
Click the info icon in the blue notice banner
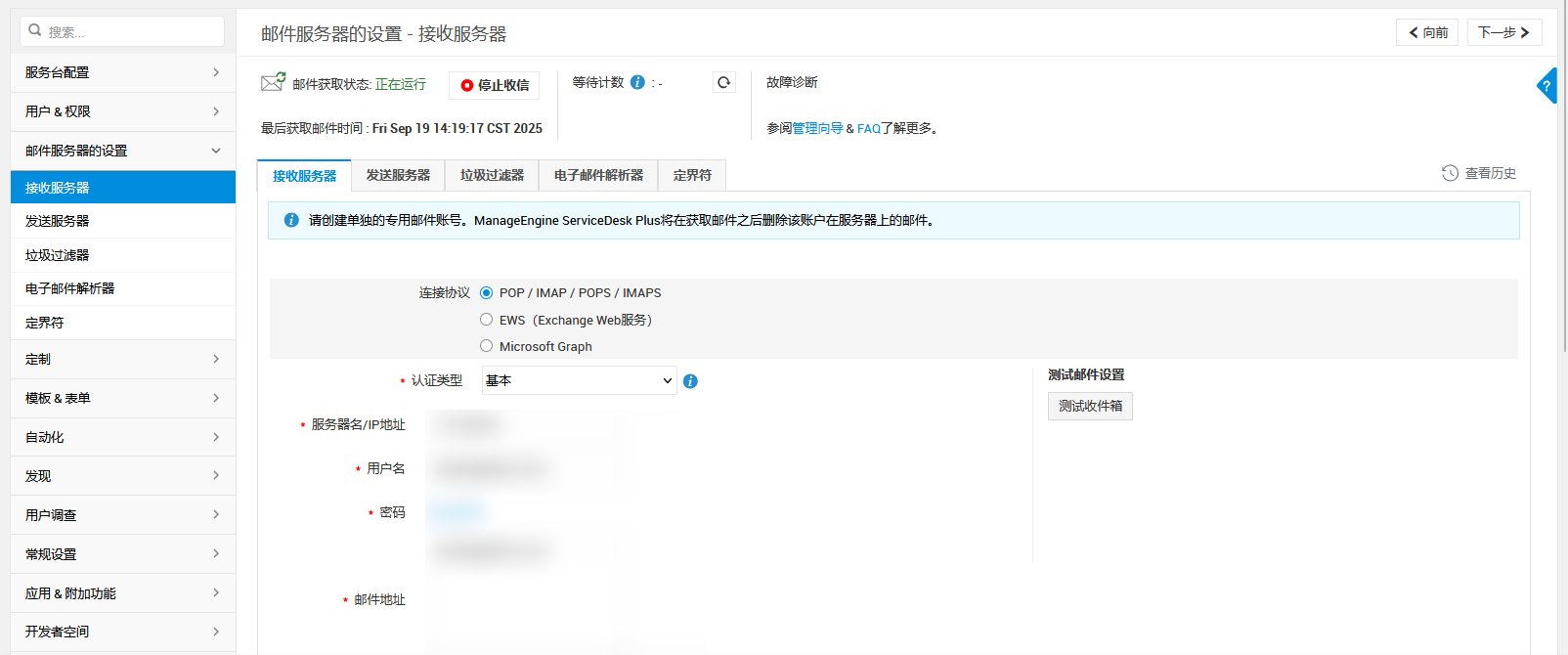pos(291,220)
